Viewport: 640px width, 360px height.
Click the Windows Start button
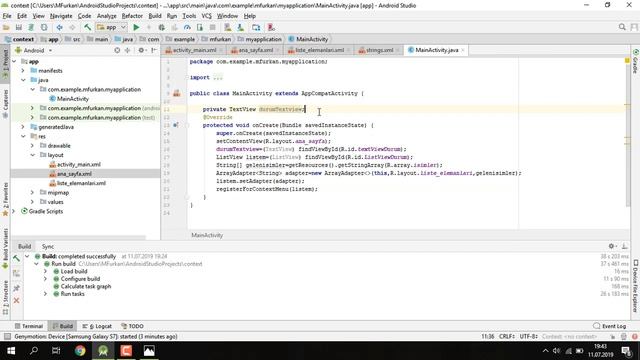(x=11, y=351)
